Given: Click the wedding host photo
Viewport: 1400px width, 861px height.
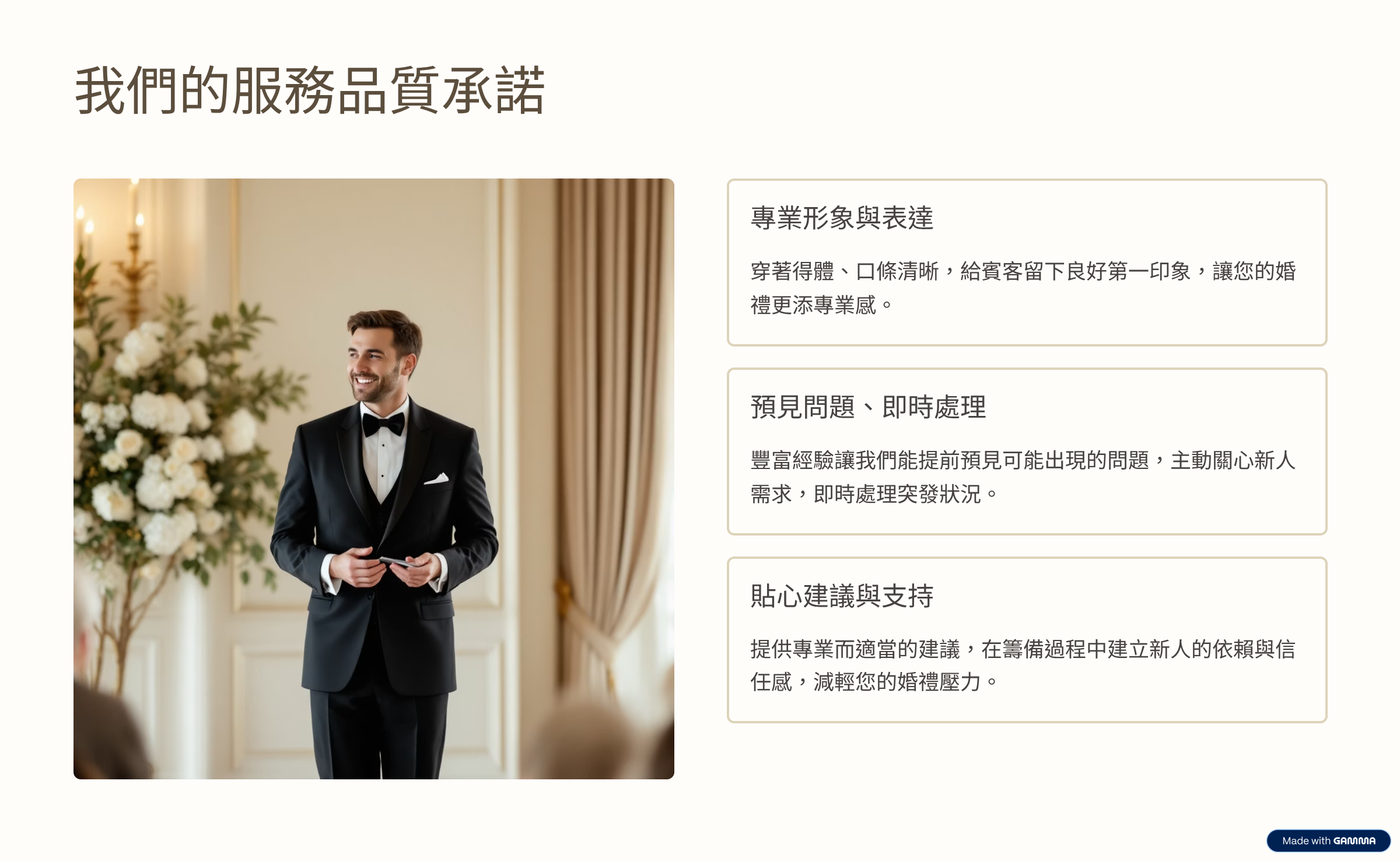Looking at the screenshot, I should pos(374,479).
